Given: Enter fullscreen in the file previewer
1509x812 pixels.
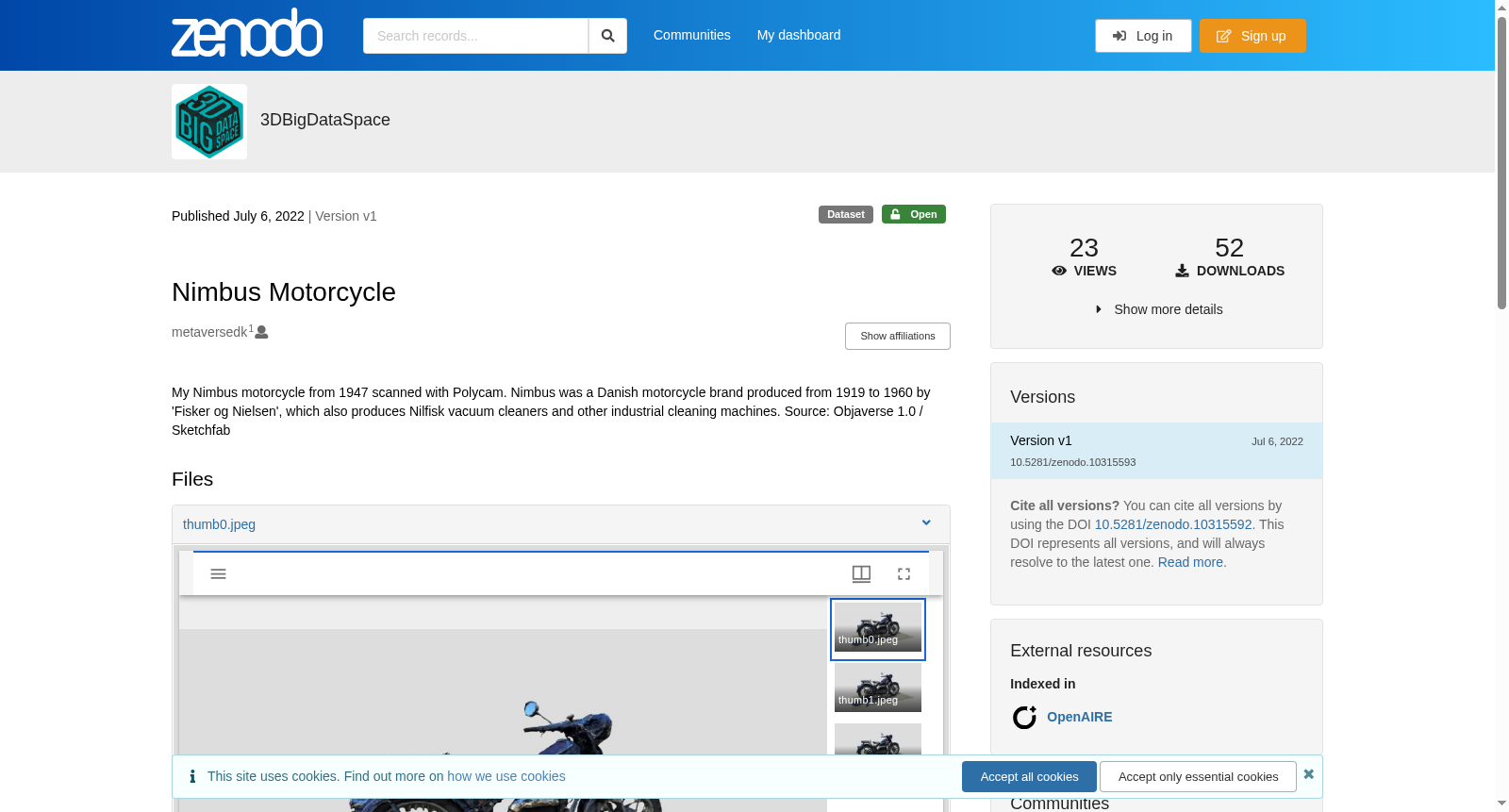Looking at the screenshot, I should [x=904, y=574].
